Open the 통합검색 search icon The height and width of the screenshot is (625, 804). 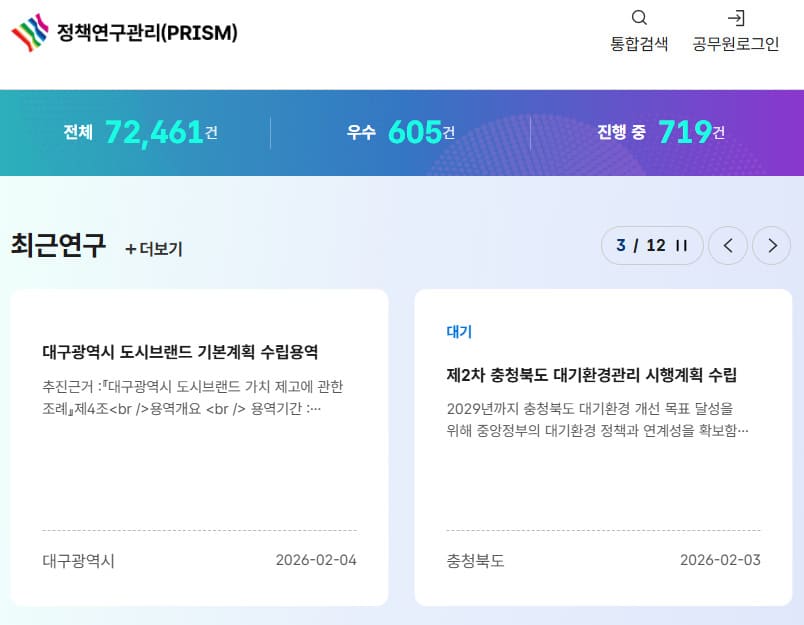click(x=639, y=30)
